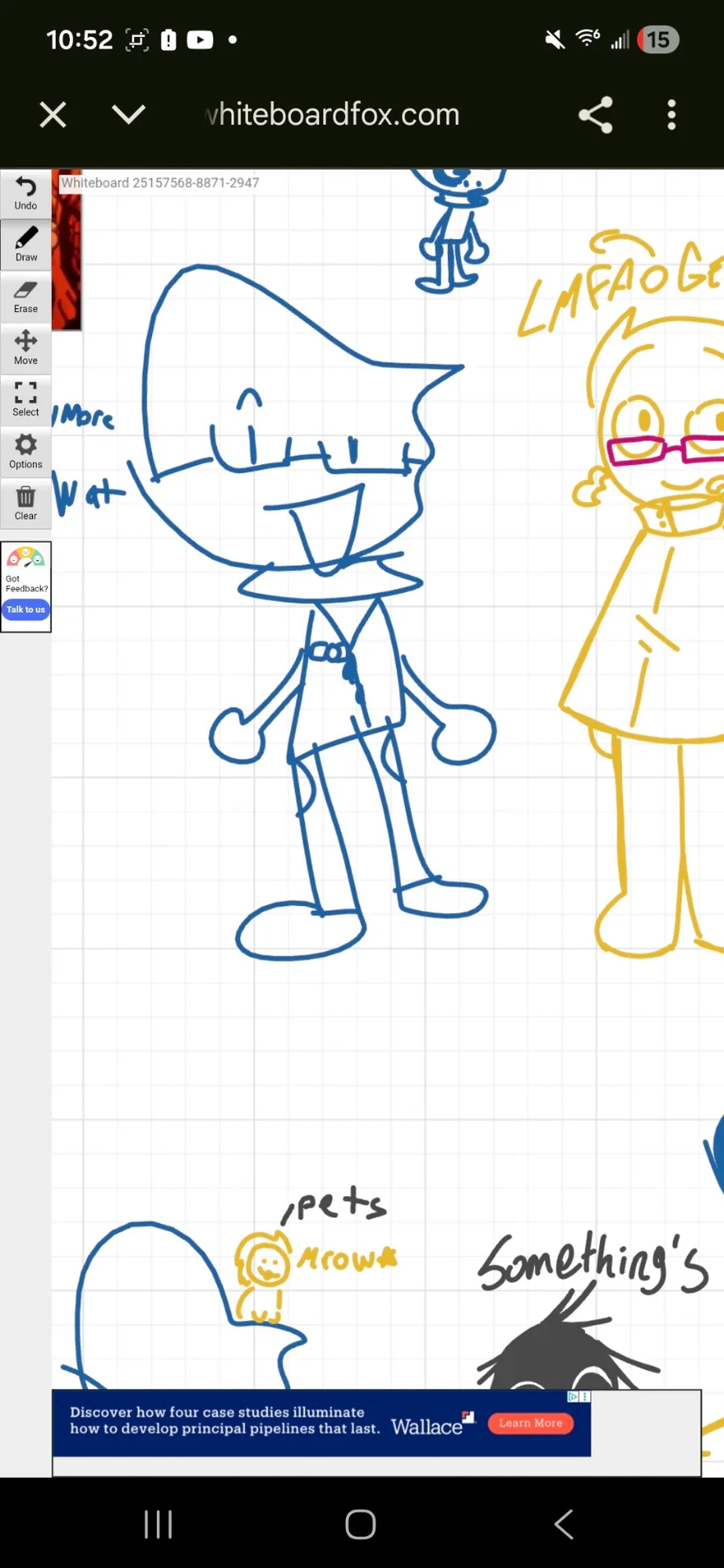Select the Erase tool
This screenshot has width=724, height=1568.
[26, 297]
